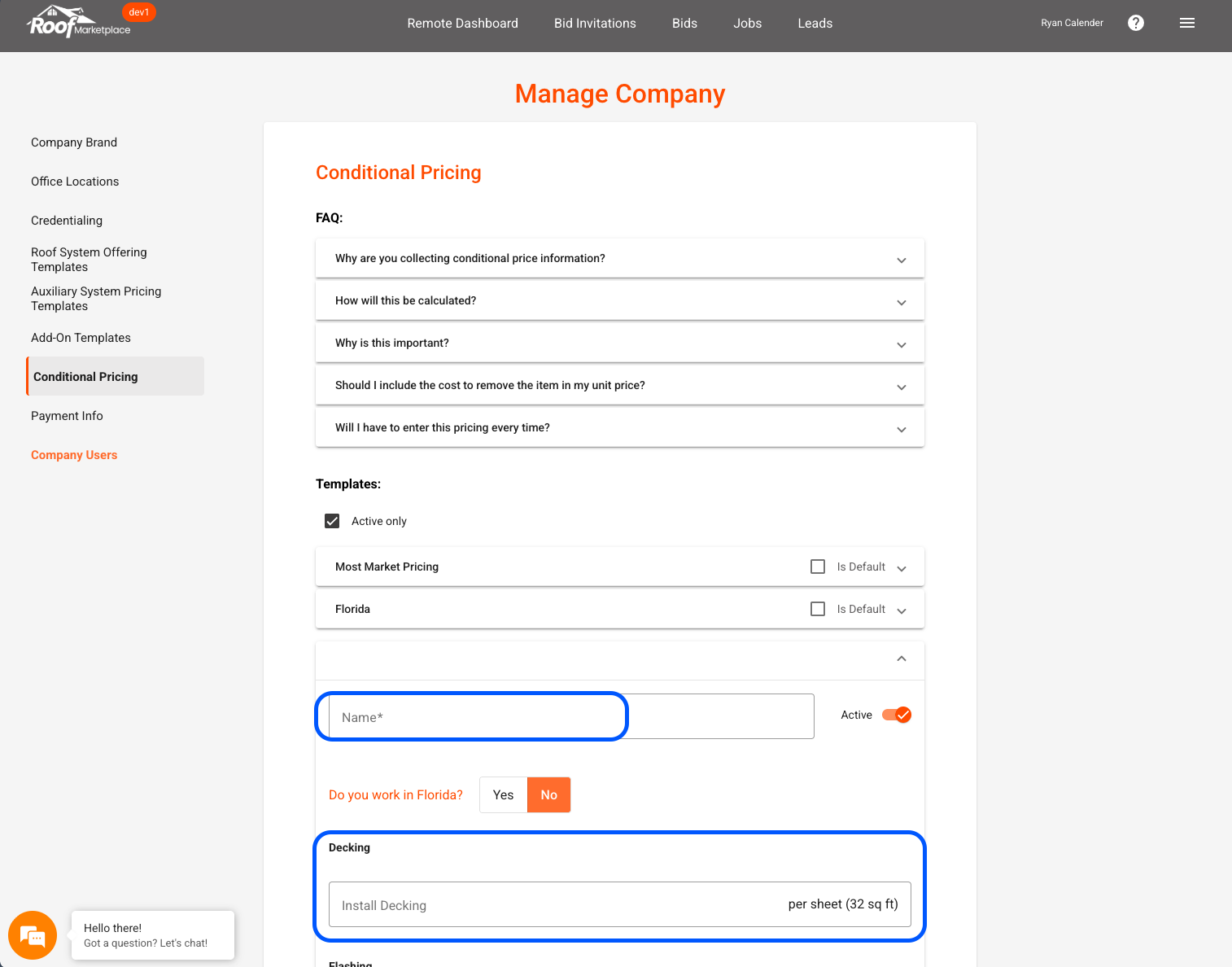The height and width of the screenshot is (967, 1232).
Task: Open Payment Info in the sidebar
Action: coord(67,416)
